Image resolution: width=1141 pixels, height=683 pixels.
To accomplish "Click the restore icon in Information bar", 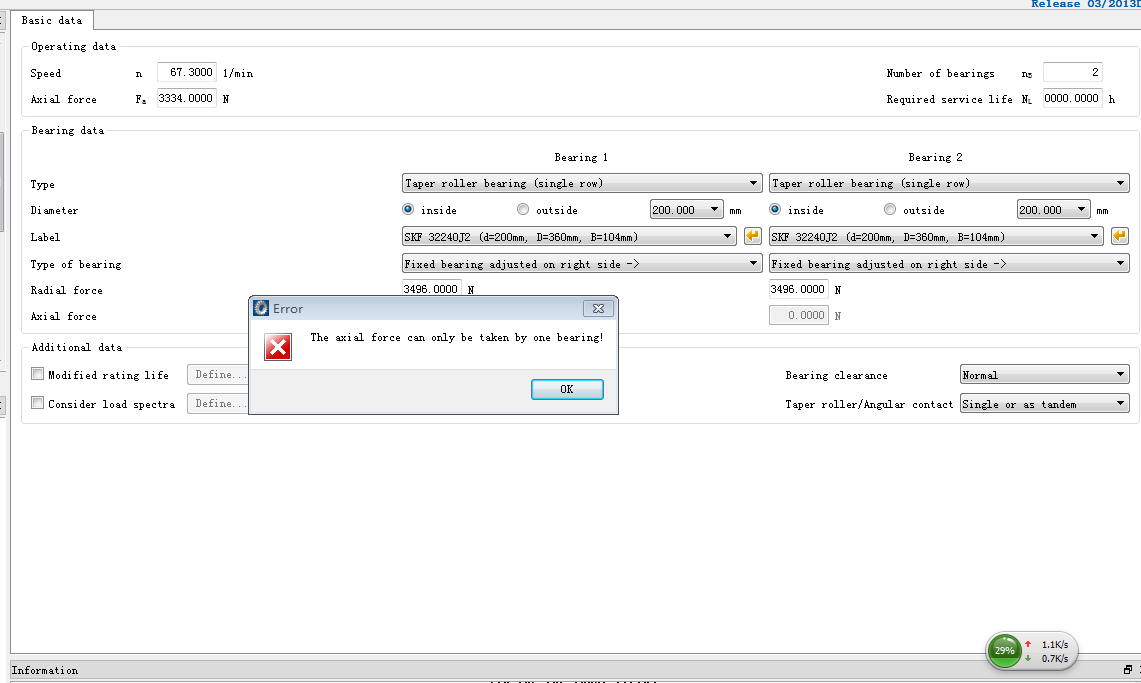I will click(1128, 669).
